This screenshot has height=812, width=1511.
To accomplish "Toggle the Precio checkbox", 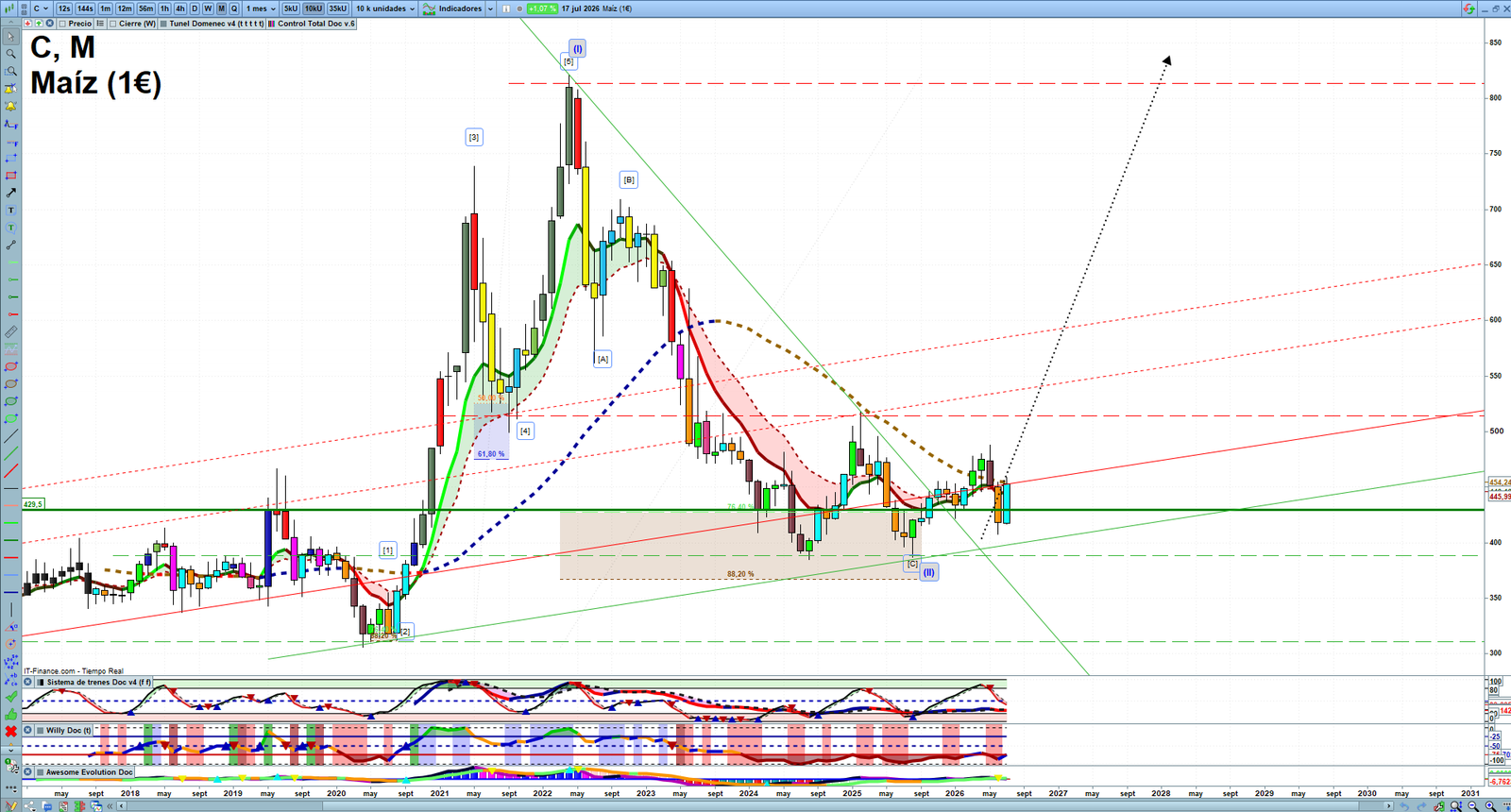I will click(x=62, y=24).
